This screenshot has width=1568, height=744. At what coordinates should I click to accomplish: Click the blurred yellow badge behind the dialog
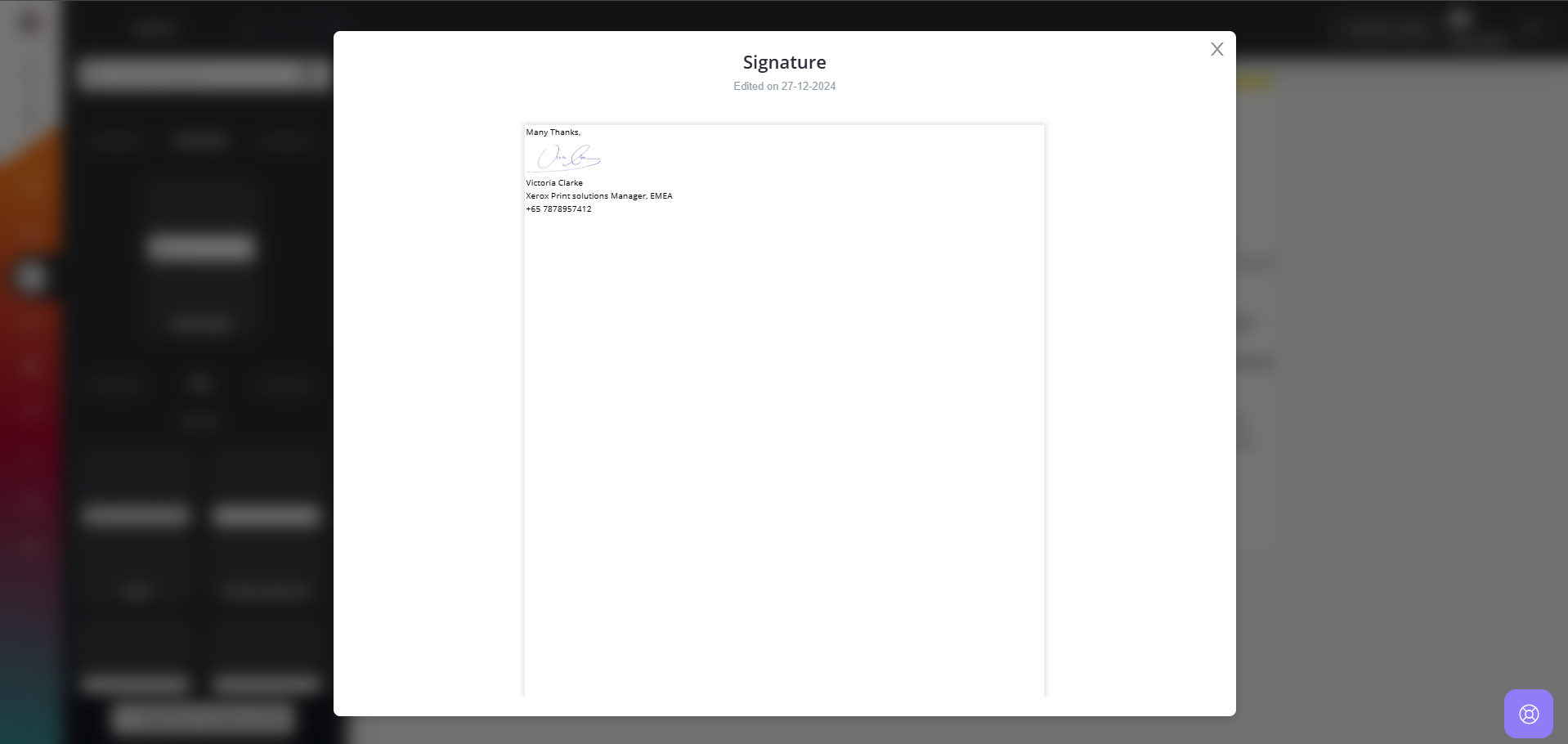(1255, 82)
